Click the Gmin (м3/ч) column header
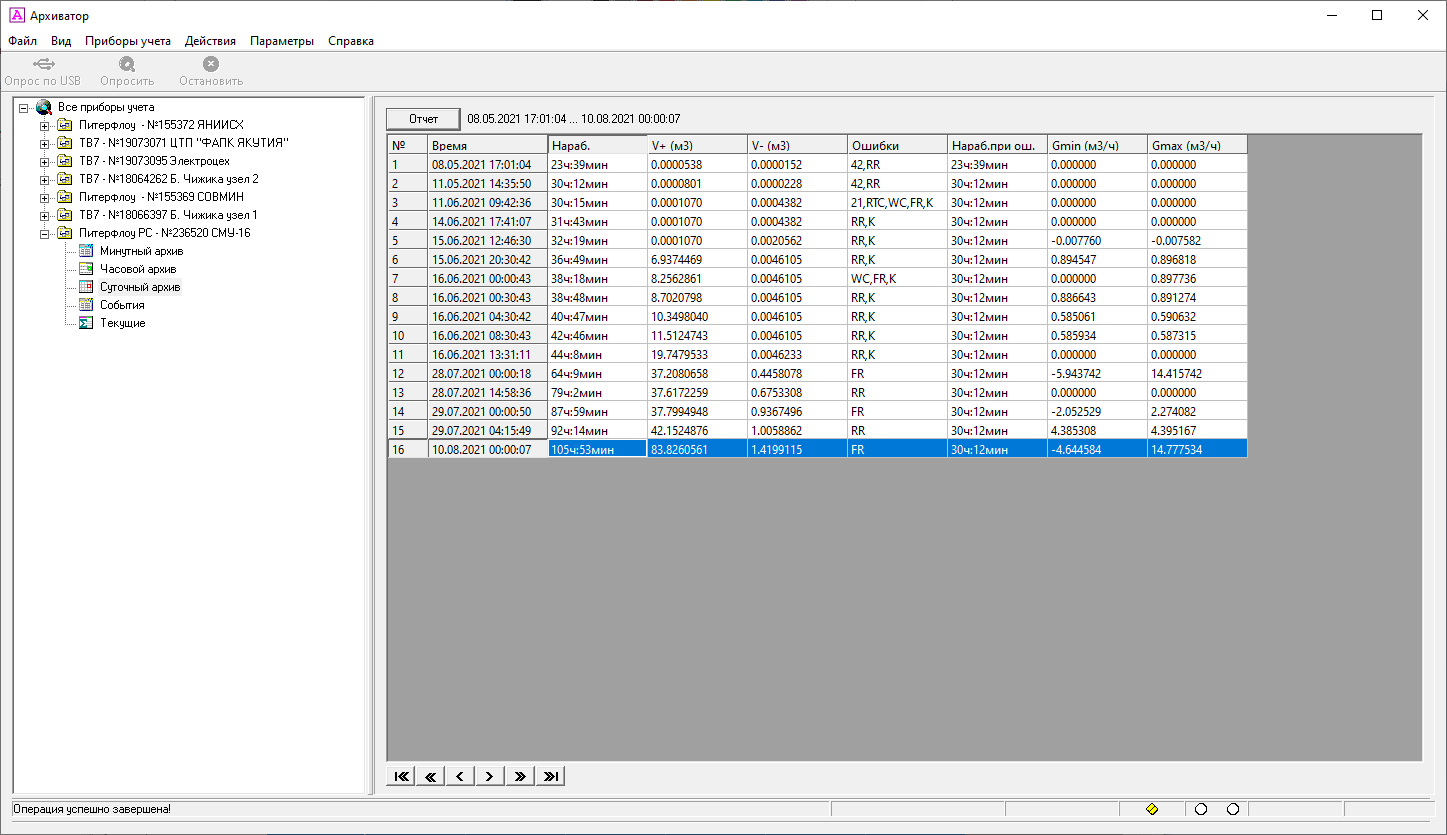 1098,145
